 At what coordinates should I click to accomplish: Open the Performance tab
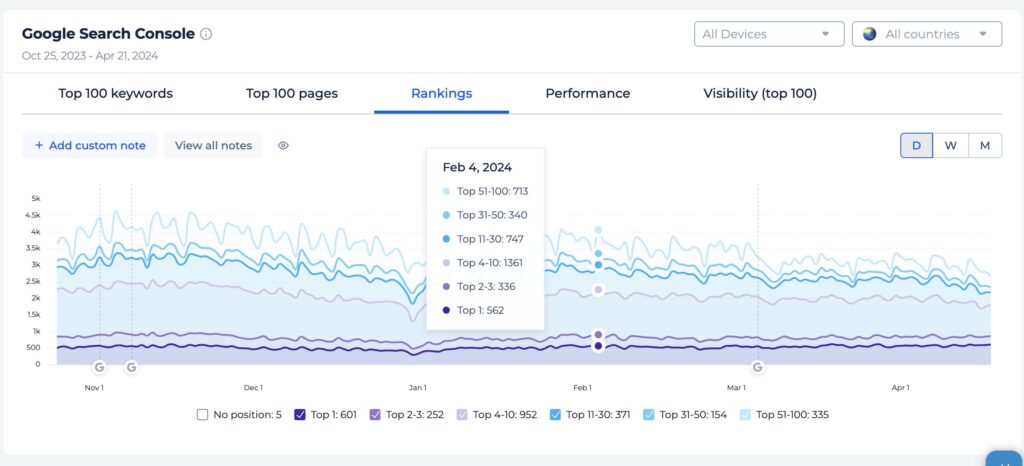click(588, 93)
